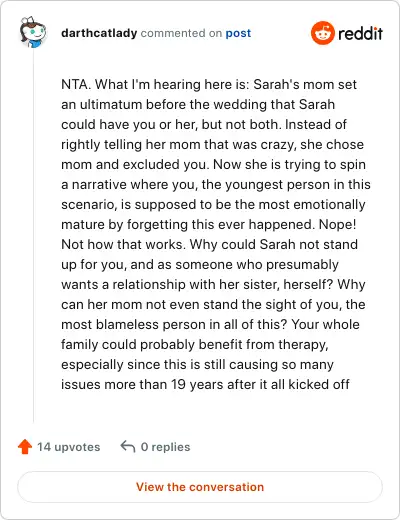
Task: Click the orange upvote arrow
Action: click(x=25, y=447)
